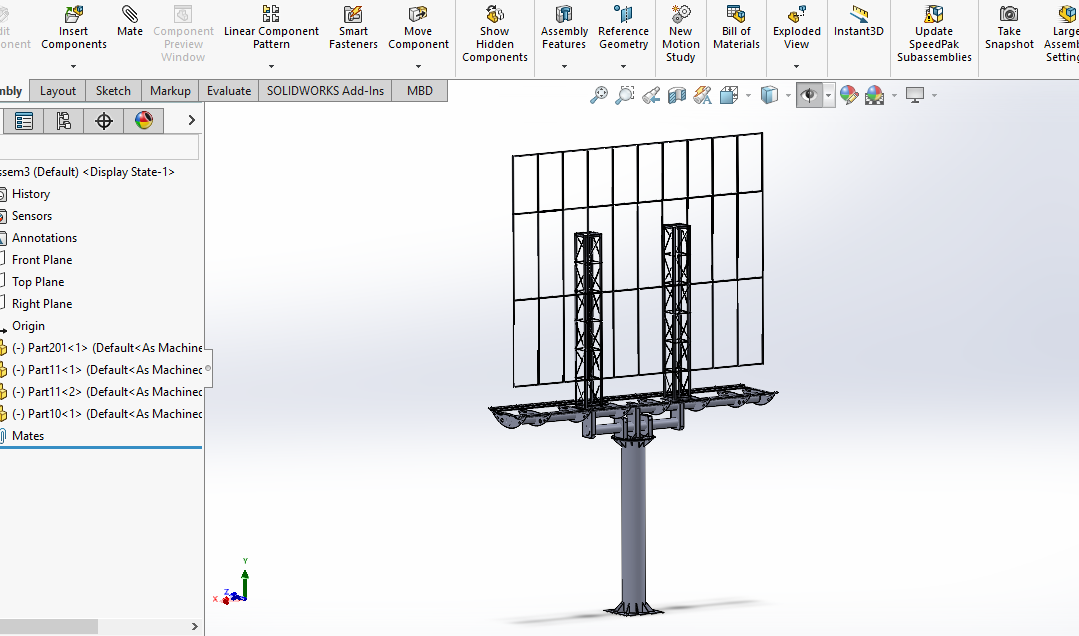Select component Part201<1>
This screenshot has height=636, width=1079.
pos(107,348)
